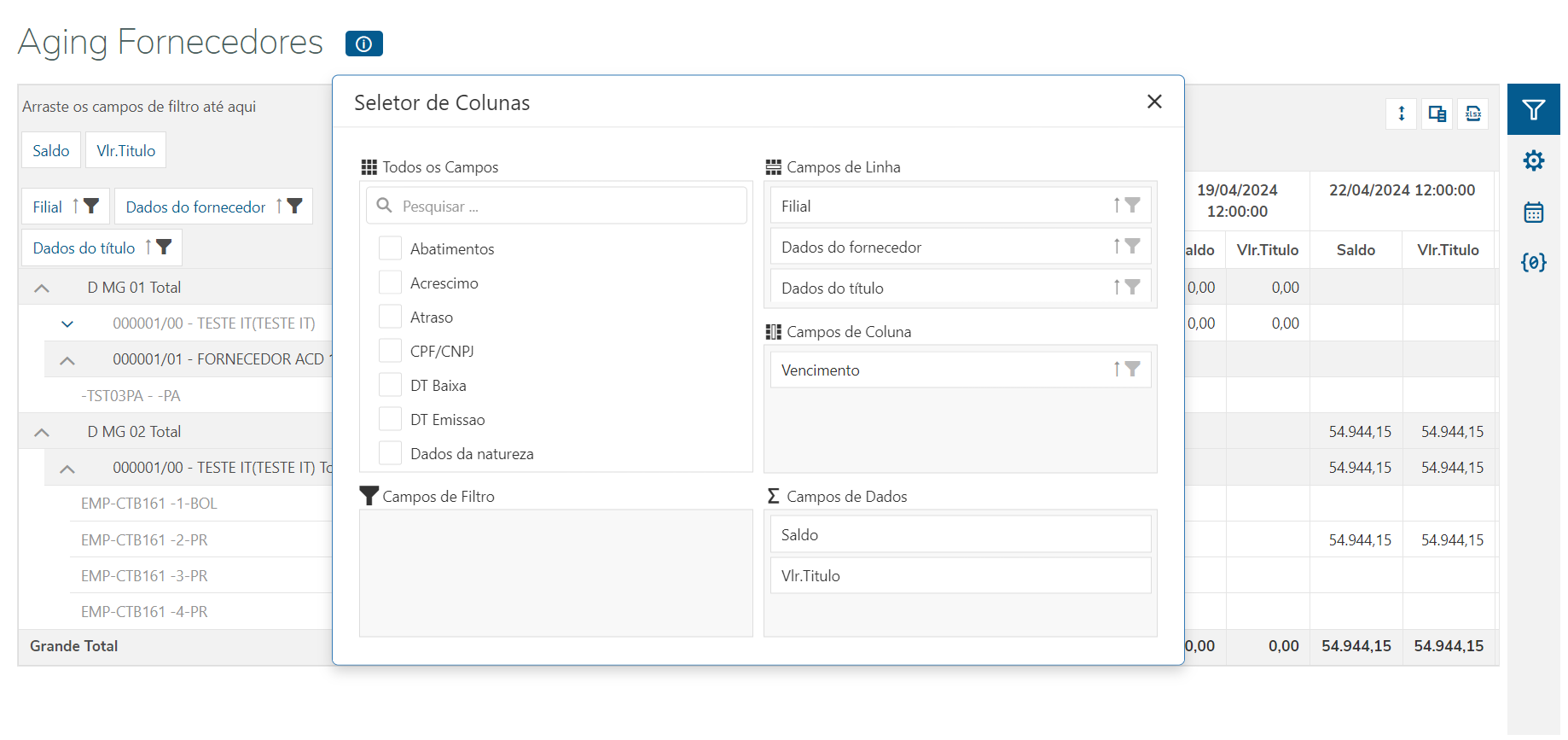The width and height of the screenshot is (1568, 740).
Task: Open the calendar icon in right sidebar
Action: coord(1533,212)
